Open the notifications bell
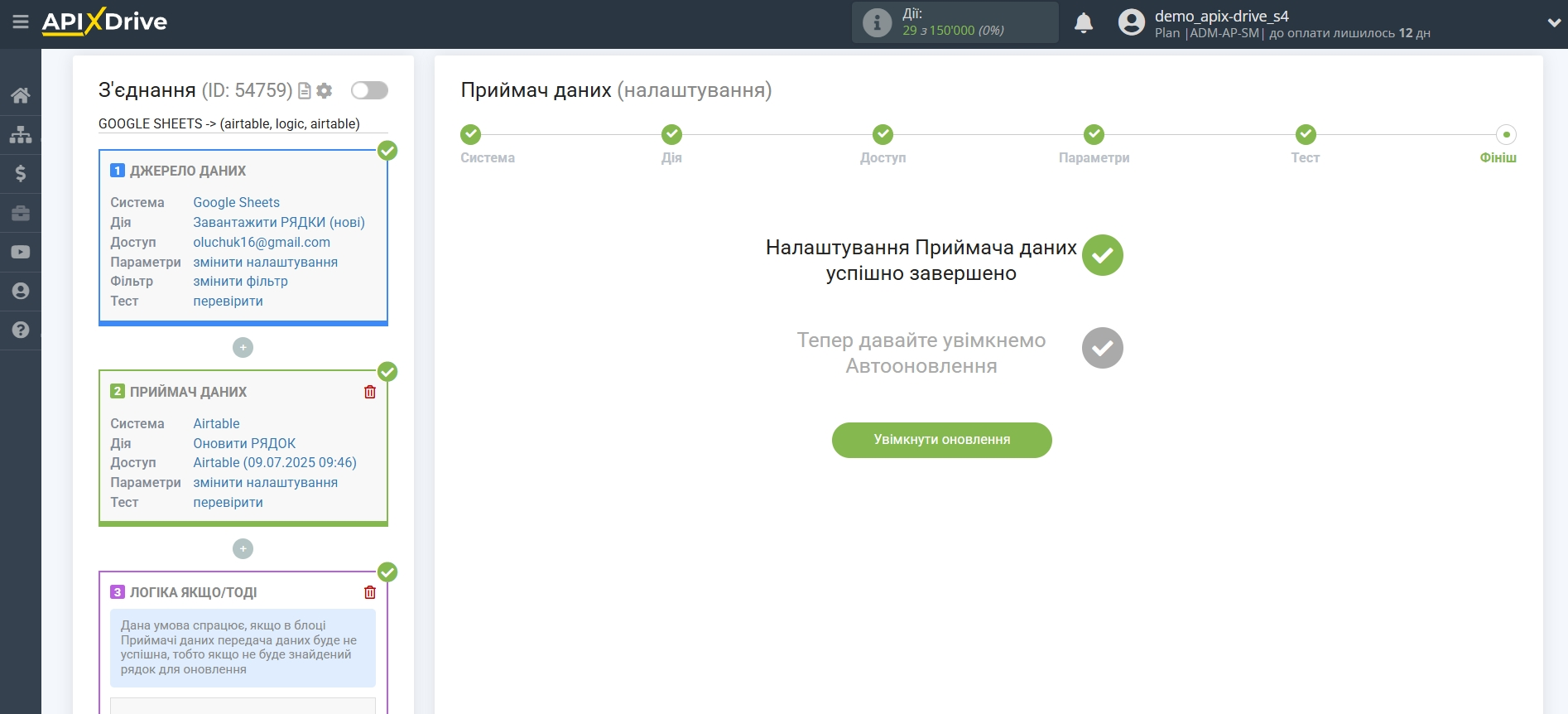1568x714 pixels. [x=1084, y=23]
